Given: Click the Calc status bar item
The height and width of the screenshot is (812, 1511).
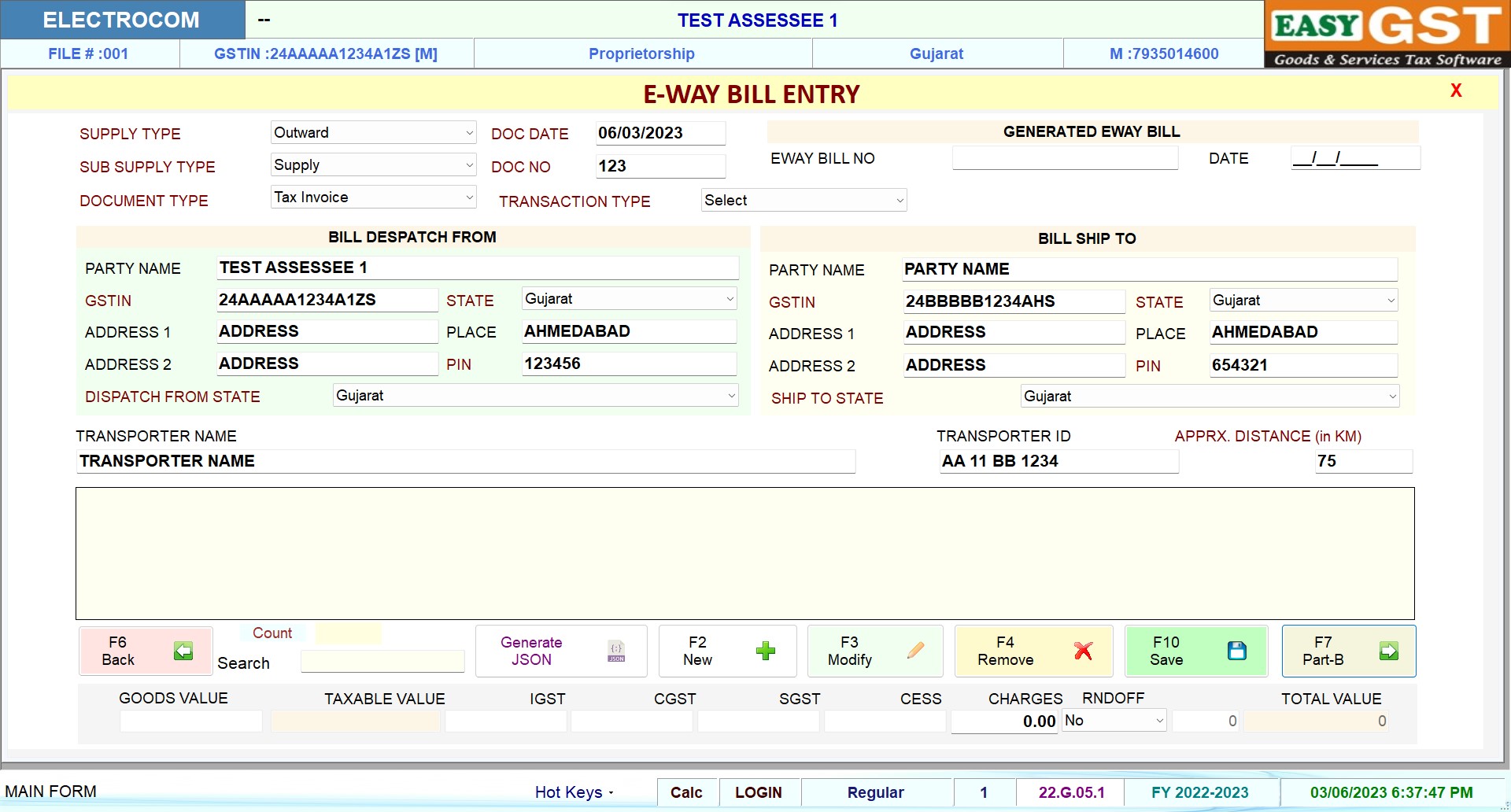Looking at the screenshot, I should pos(686,792).
